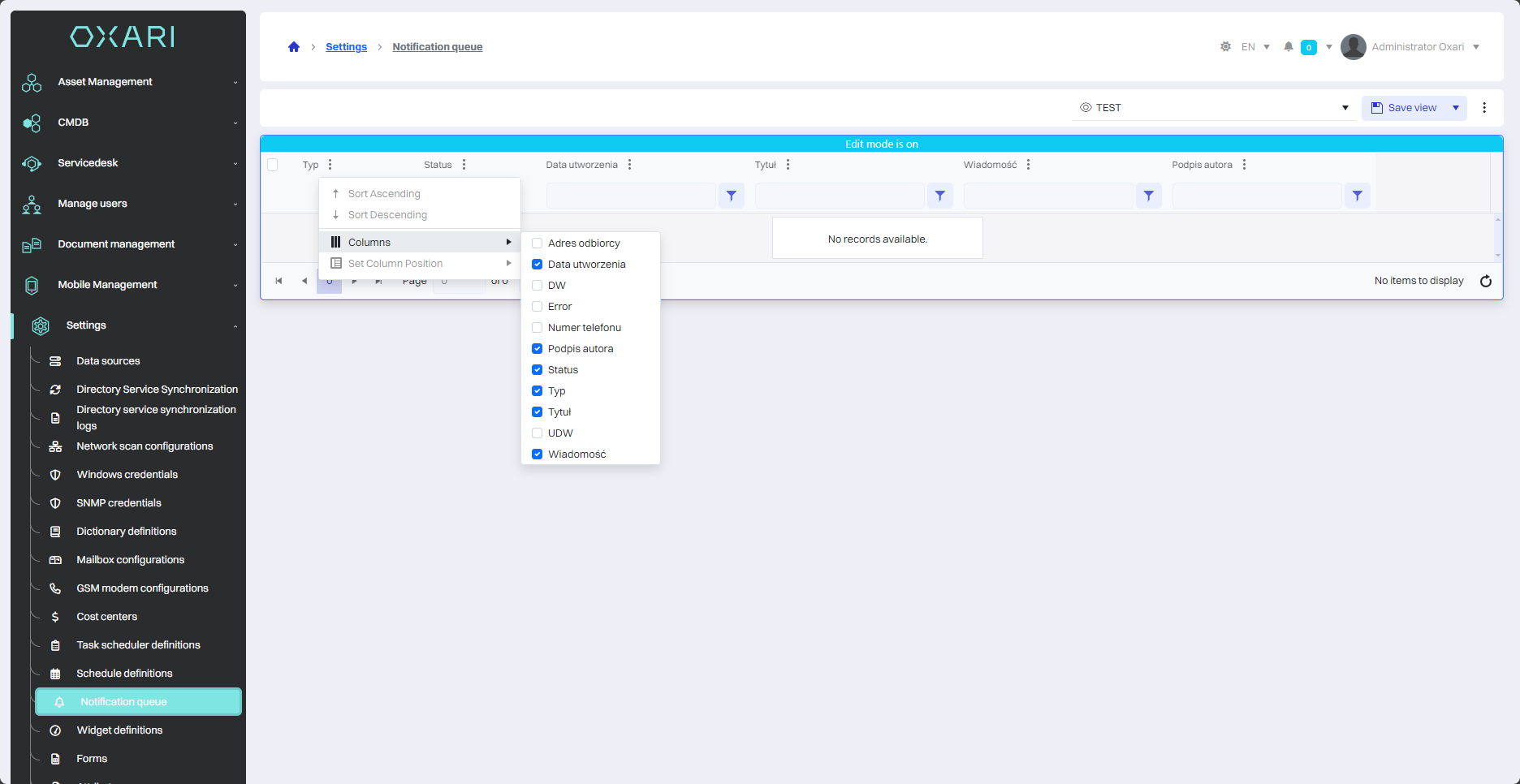Select Sort Ascending in the column menu

pyautogui.click(x=384, y=194)
